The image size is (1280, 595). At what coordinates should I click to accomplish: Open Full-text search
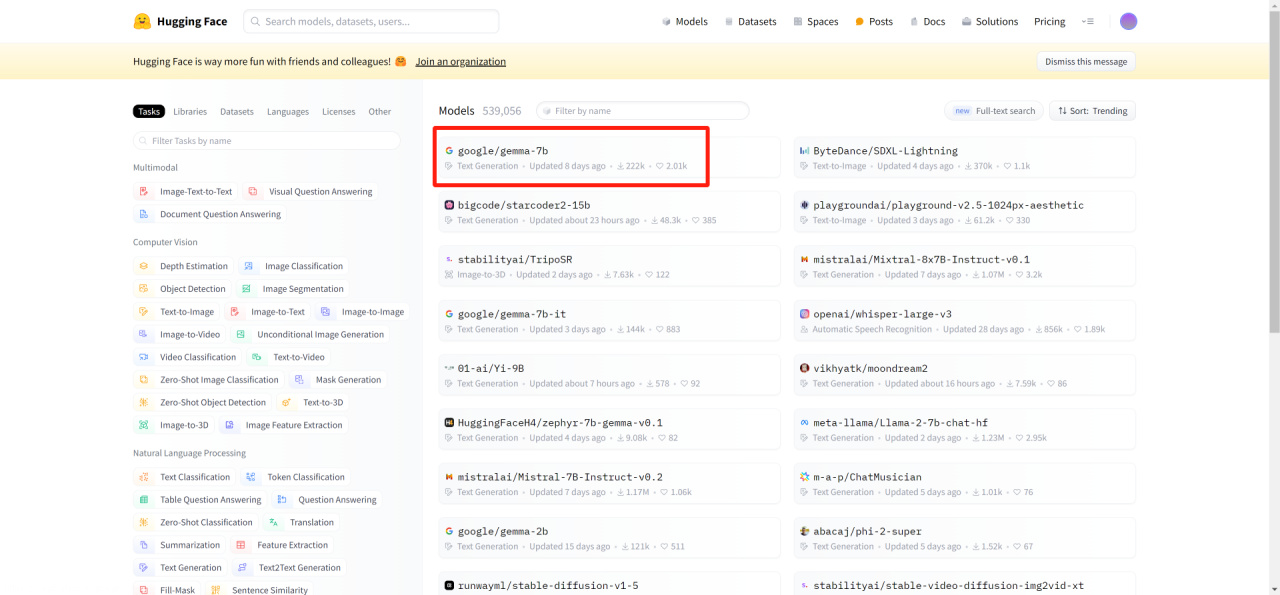(994, 111)
